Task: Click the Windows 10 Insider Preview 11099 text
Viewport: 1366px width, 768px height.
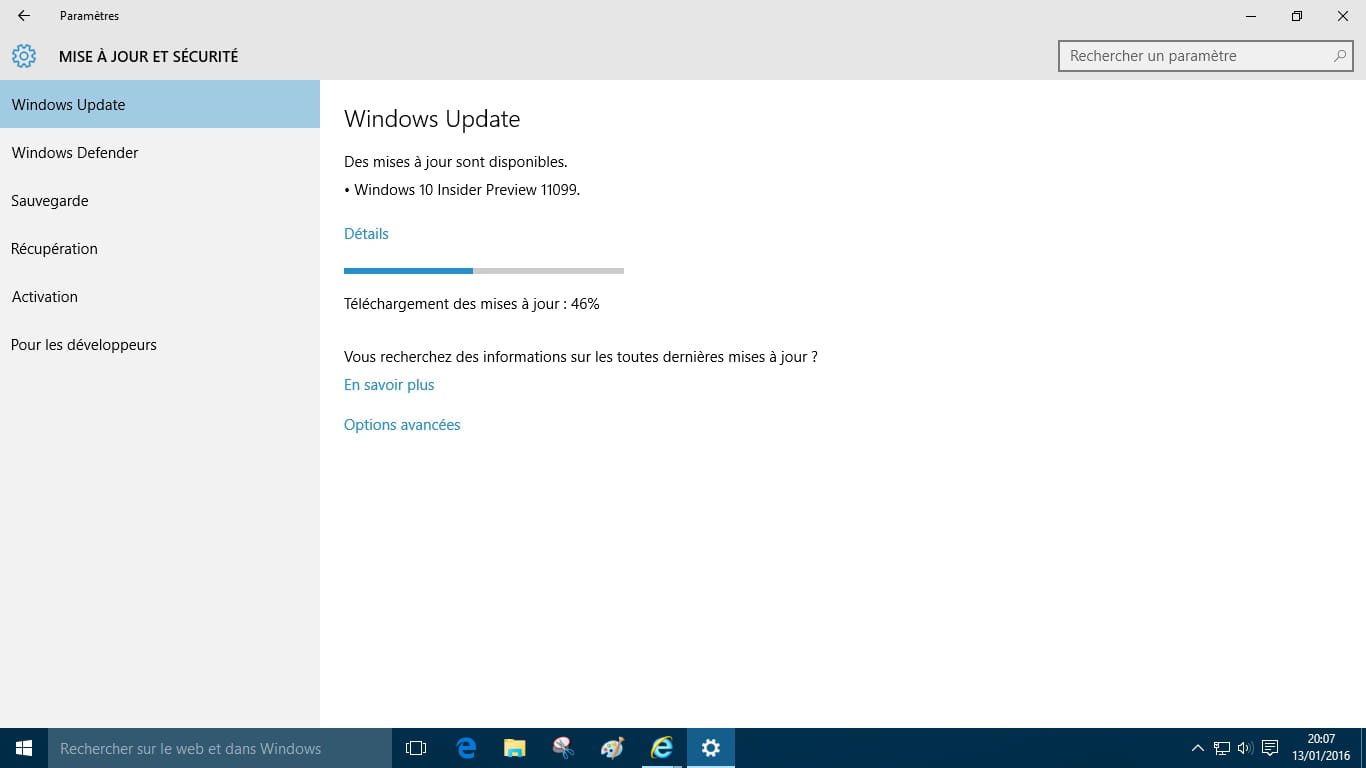Action: point(467,190)
